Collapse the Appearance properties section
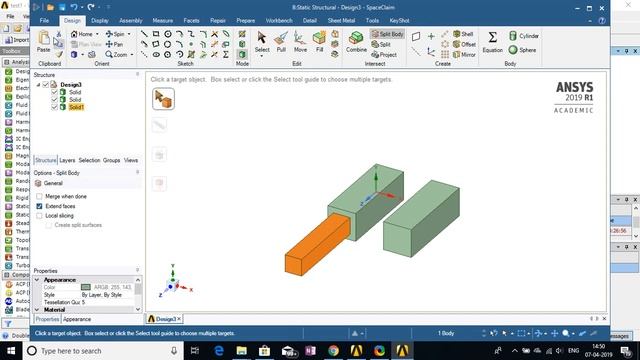 [37, 280]
